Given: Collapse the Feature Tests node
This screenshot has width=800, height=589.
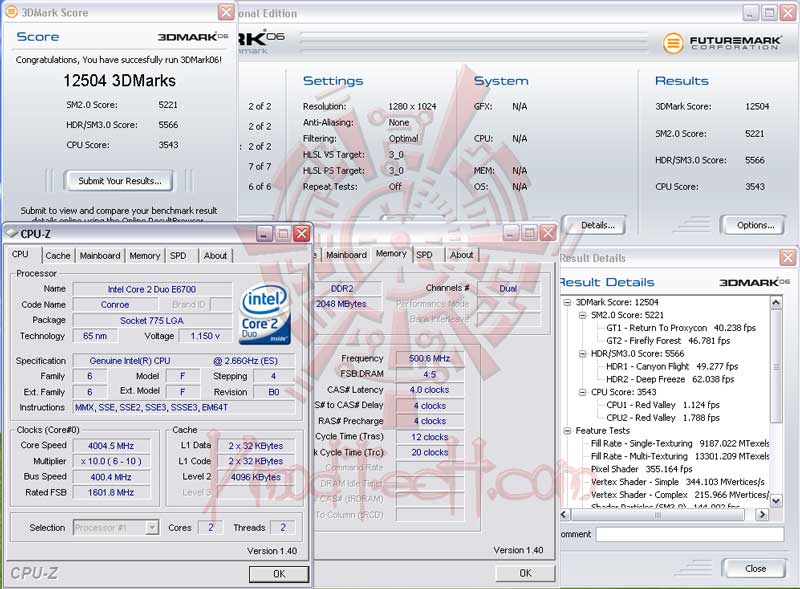Looking at the screenshot, I should [567, 430].
